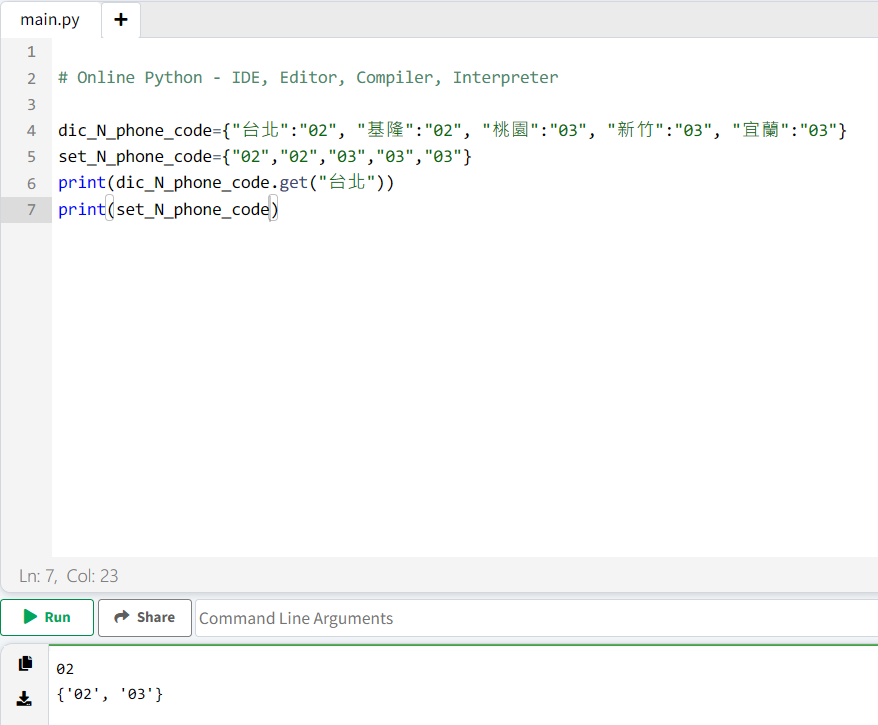Copy output with the clipboard icon

(x=25, y=663)
